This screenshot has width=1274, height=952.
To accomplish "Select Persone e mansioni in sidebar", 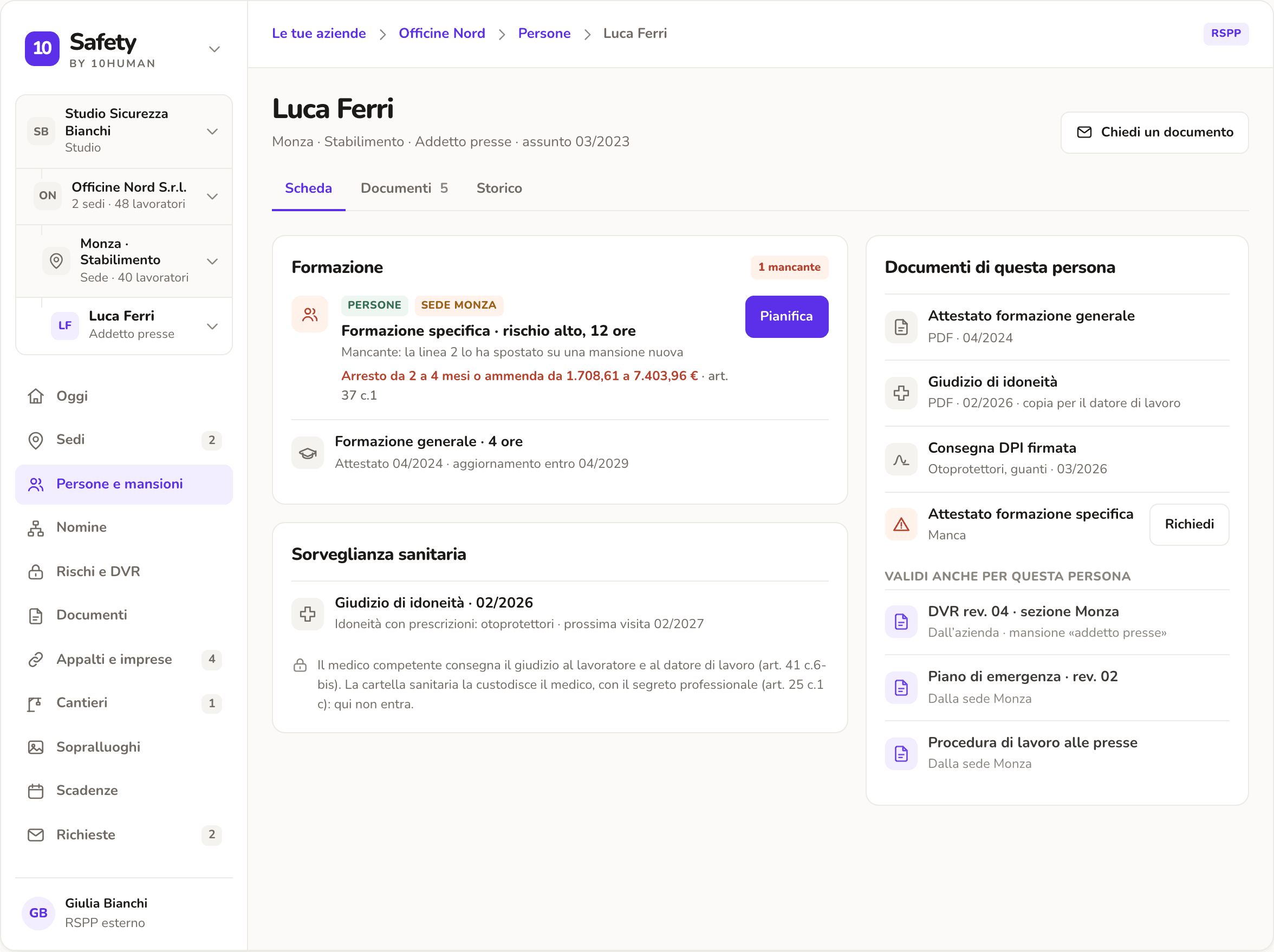I will [124, 484].
